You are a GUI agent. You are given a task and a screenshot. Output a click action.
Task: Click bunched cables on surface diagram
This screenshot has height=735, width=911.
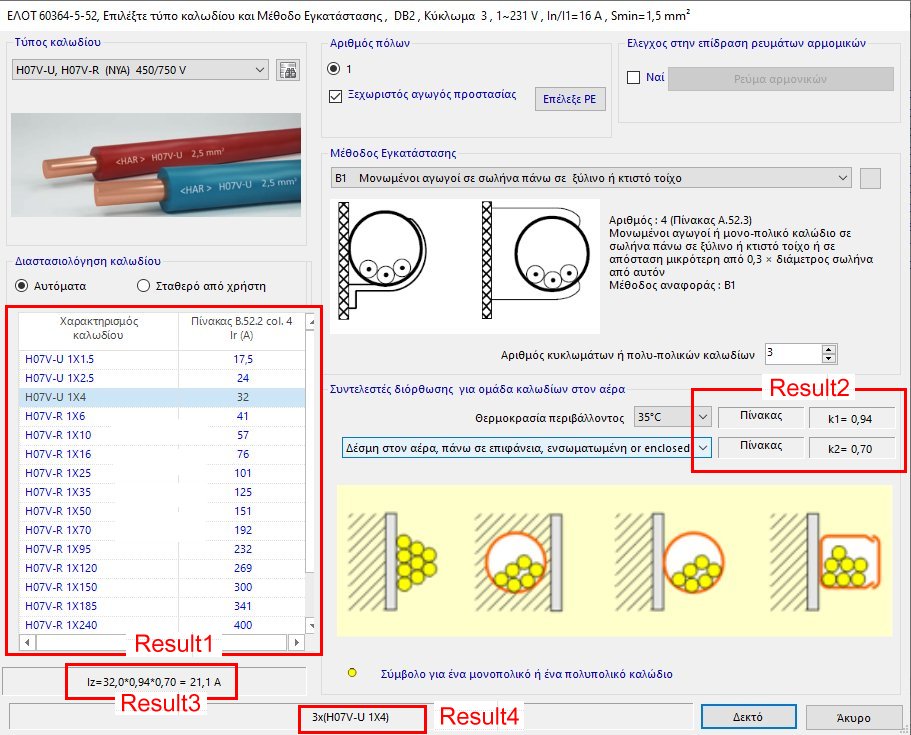pyautogui.click(x=393, y=562)
